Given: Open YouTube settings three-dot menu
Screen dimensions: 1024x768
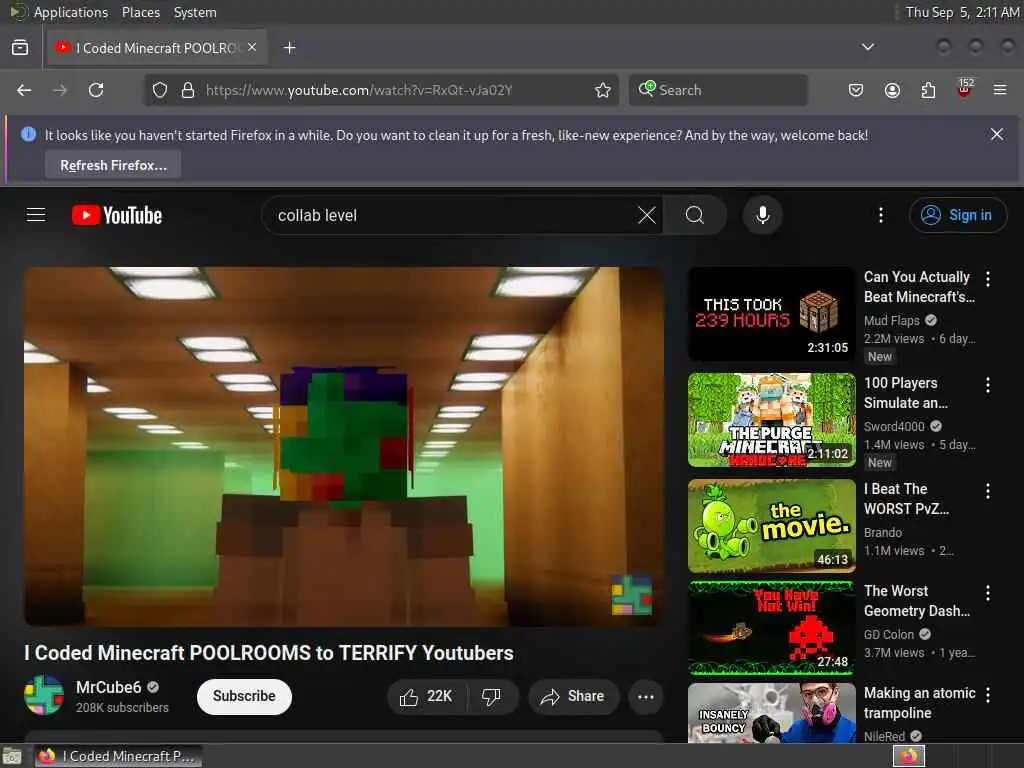Looking at the screenshot, I should pyautogui.click(x=881, y=215).
